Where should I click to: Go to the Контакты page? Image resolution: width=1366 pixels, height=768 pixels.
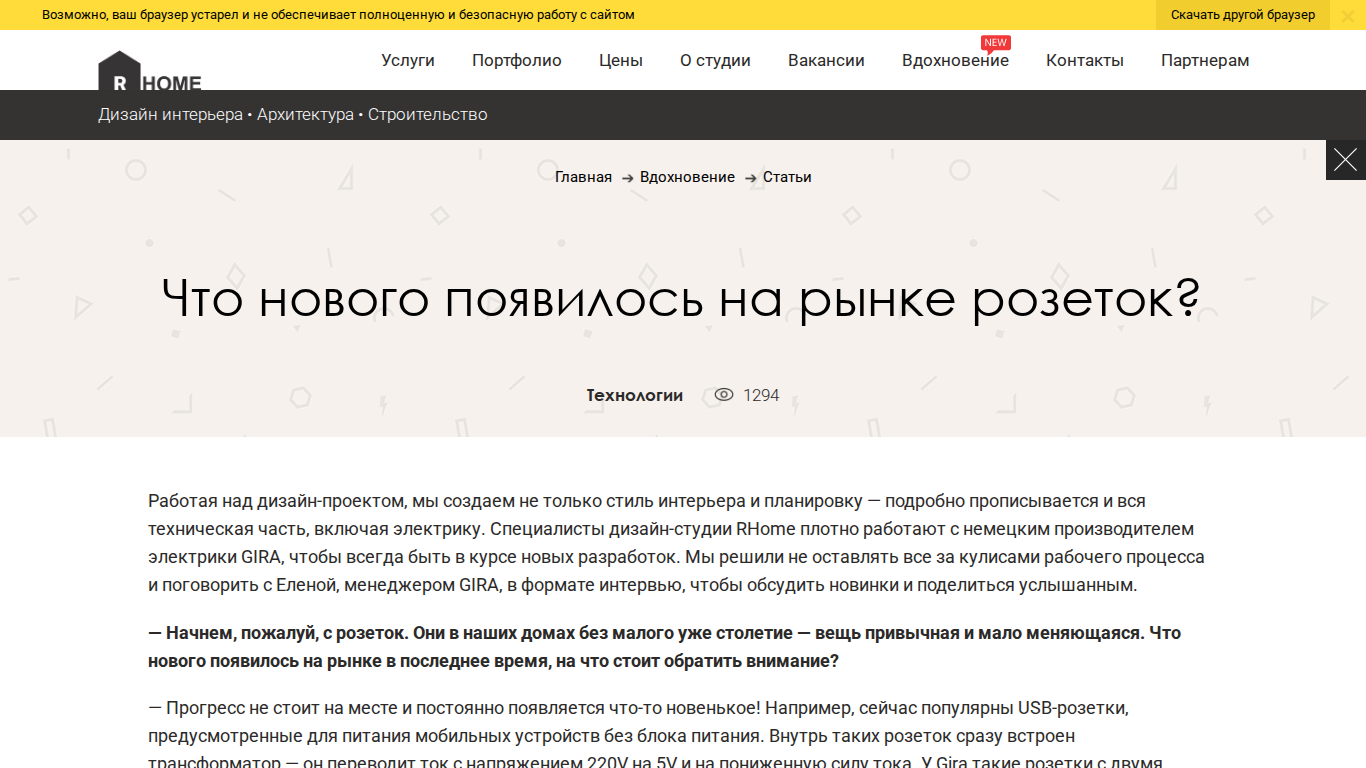click(x=1085, y=60)
